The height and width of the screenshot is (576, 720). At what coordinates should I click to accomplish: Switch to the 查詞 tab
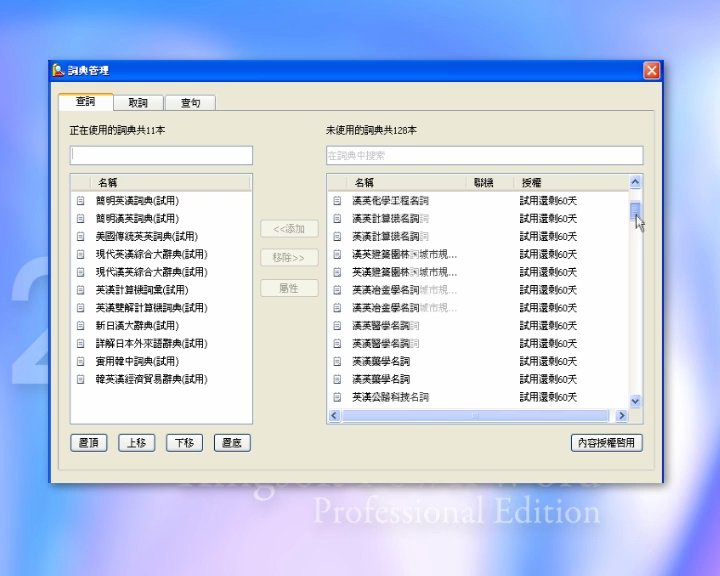click(x=86, y=102)
